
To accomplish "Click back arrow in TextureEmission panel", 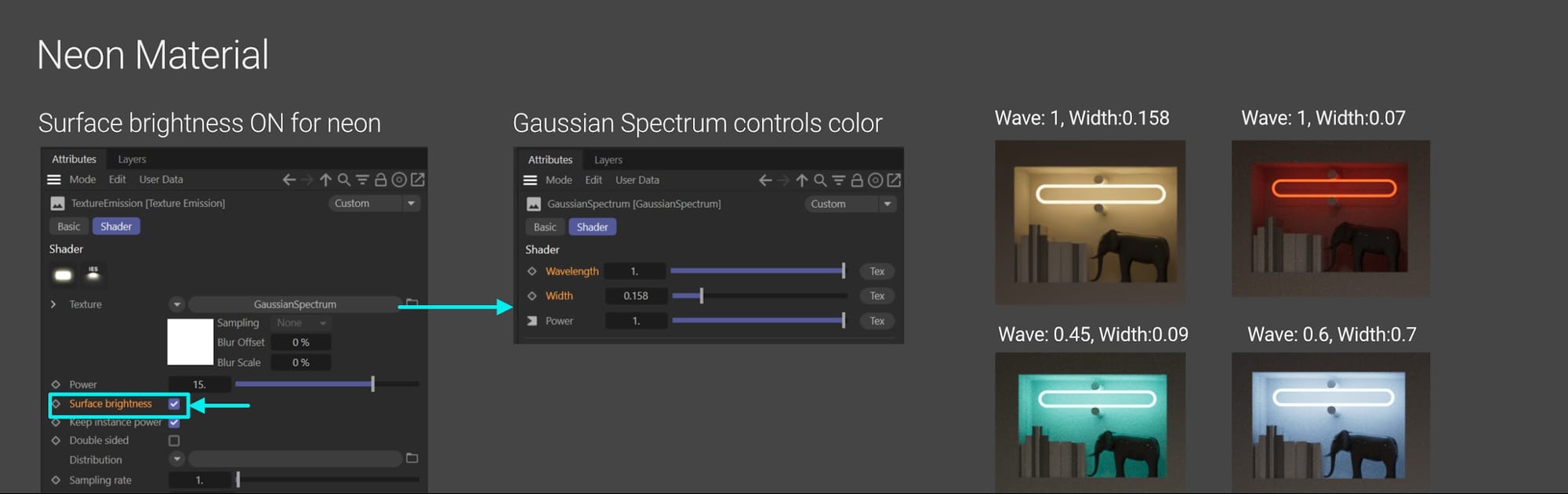I will pyautogui.click(x=289, y=180).
